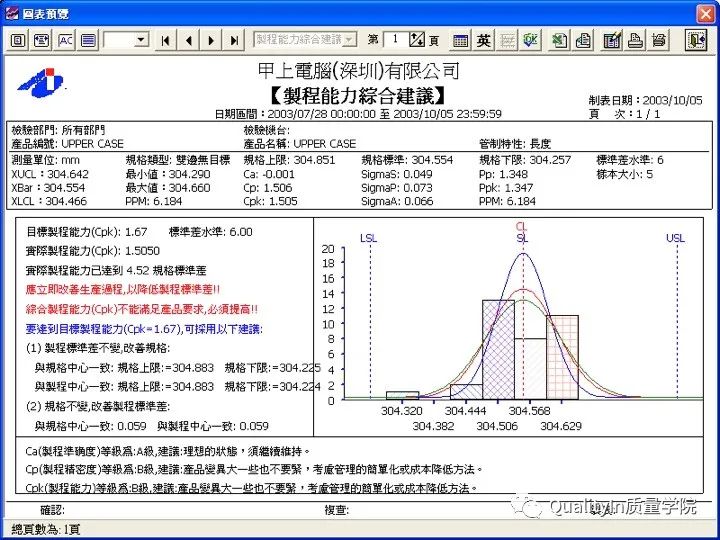Click the fit-page-width toolbar icon
This screenshot has height=540, width=720.
click(41, 40)
